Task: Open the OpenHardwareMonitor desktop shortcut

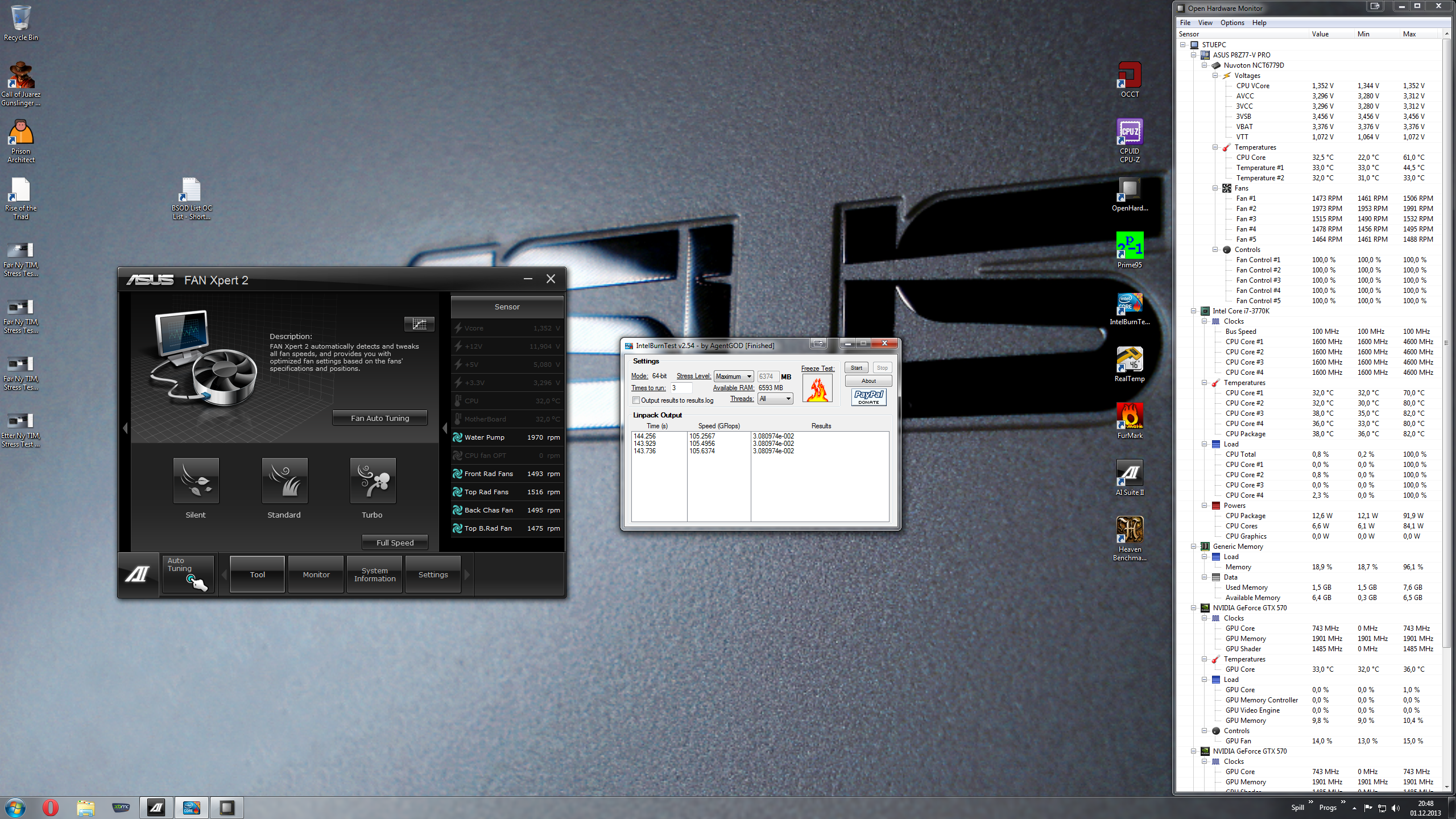Action: click(x=1130, y=194)
